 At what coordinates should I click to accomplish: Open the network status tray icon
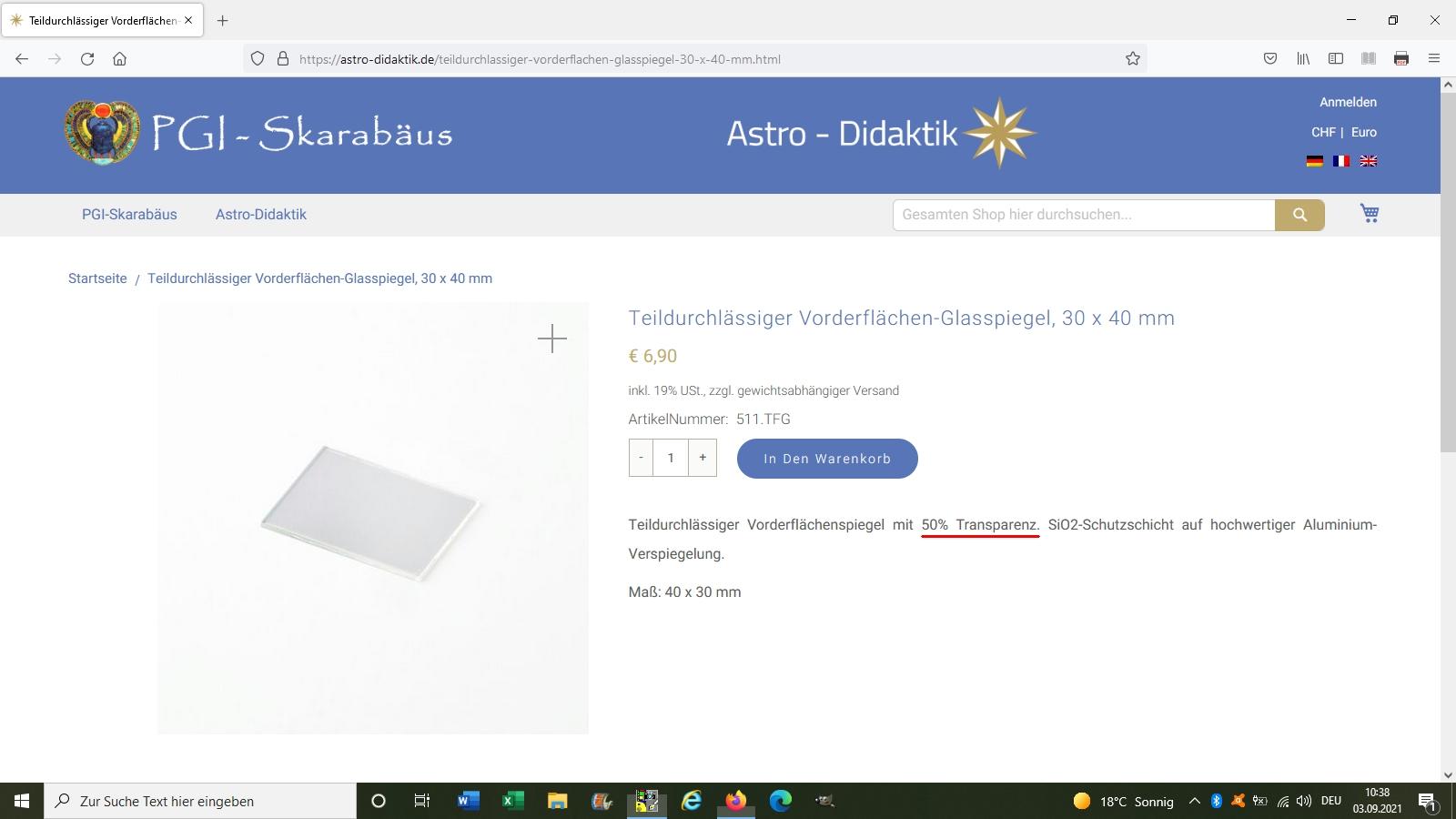tap(1282, 801)
